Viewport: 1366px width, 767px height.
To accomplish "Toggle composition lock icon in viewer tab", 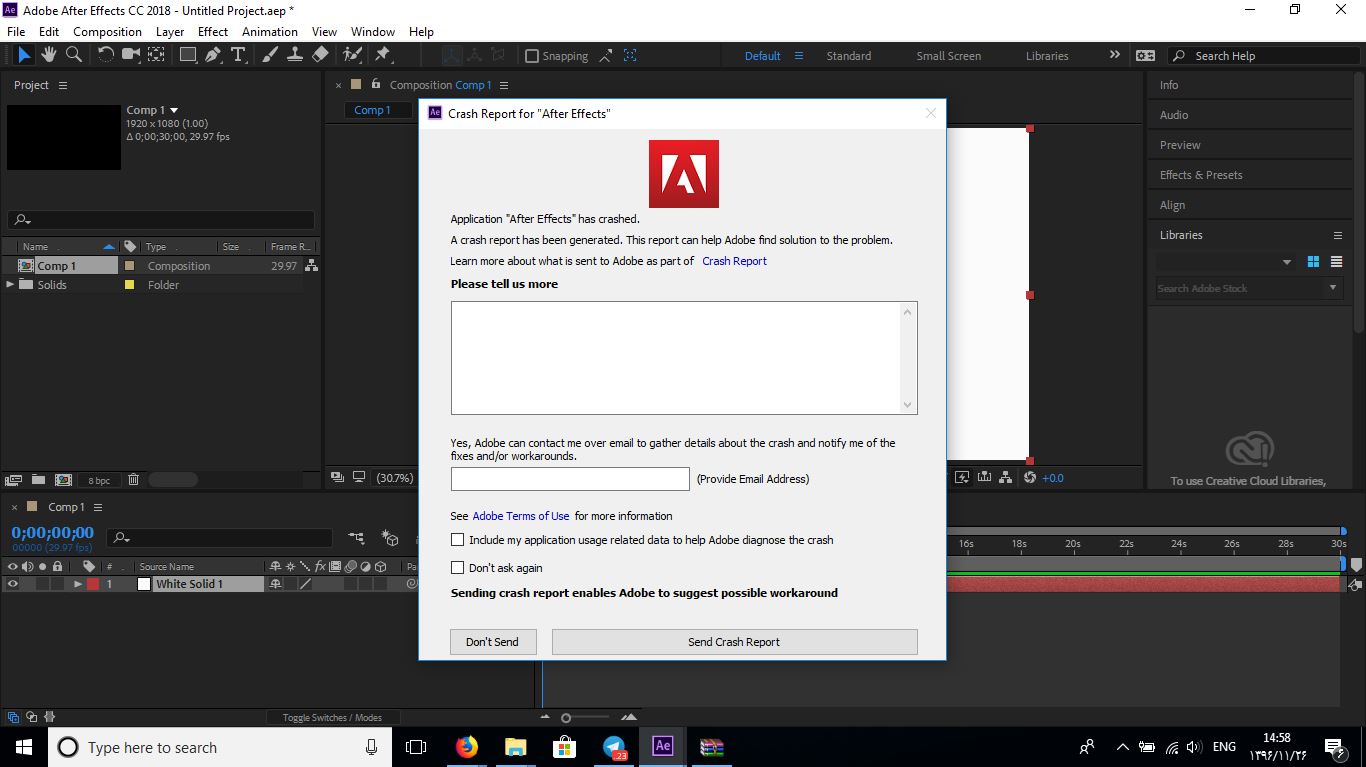I will [376, 84].
